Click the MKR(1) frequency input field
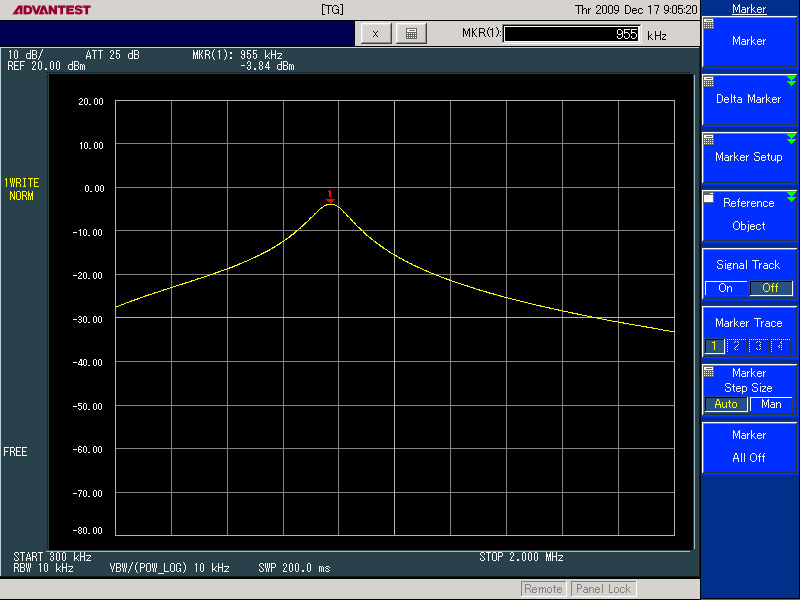Viewport: 800px width, 600px height. tap(572, 34)
